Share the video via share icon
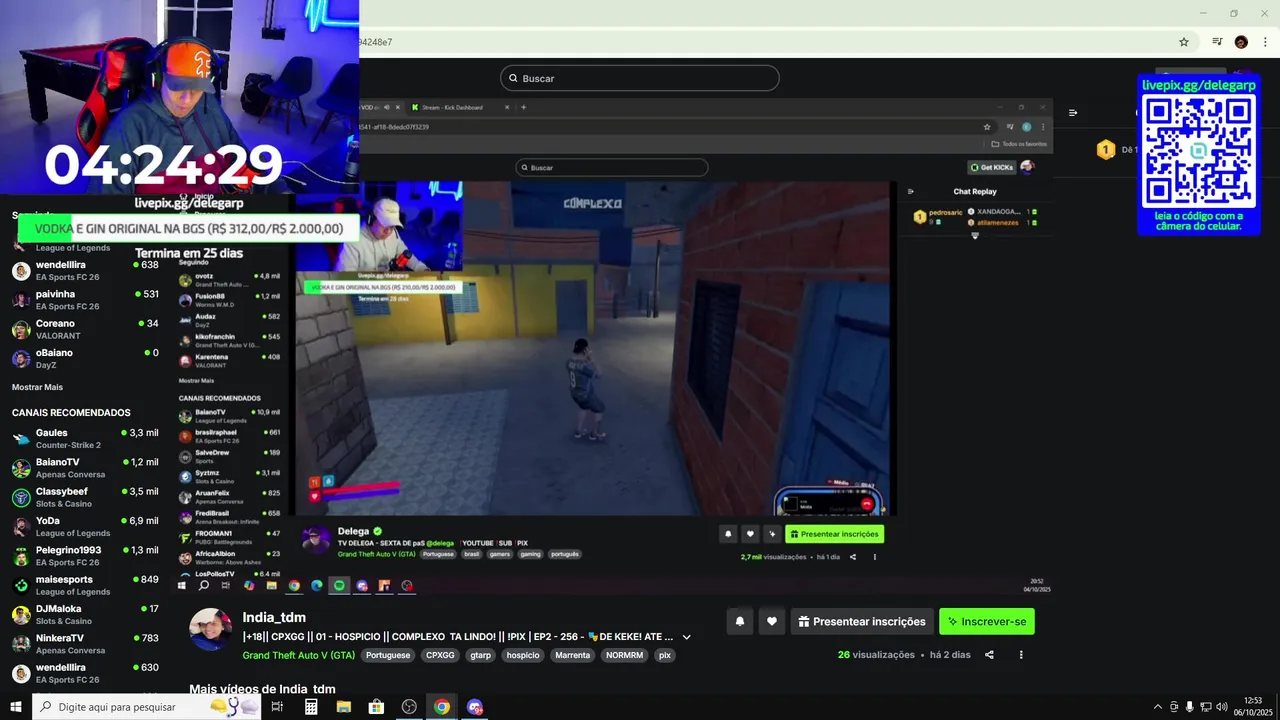1280x720 pixels. [989, 655]
